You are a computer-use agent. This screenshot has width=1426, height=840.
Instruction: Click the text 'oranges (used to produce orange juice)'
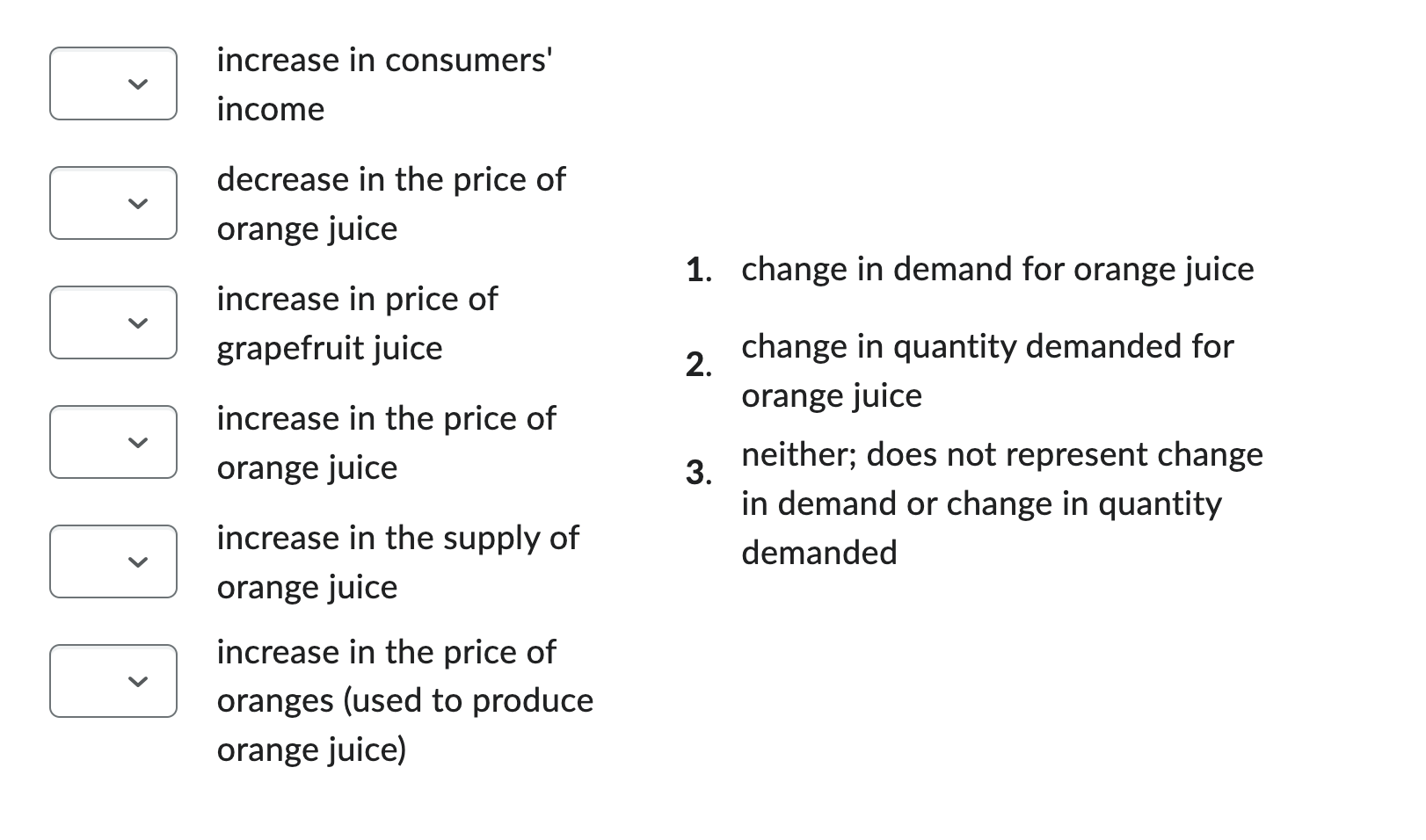coord(404,724)
